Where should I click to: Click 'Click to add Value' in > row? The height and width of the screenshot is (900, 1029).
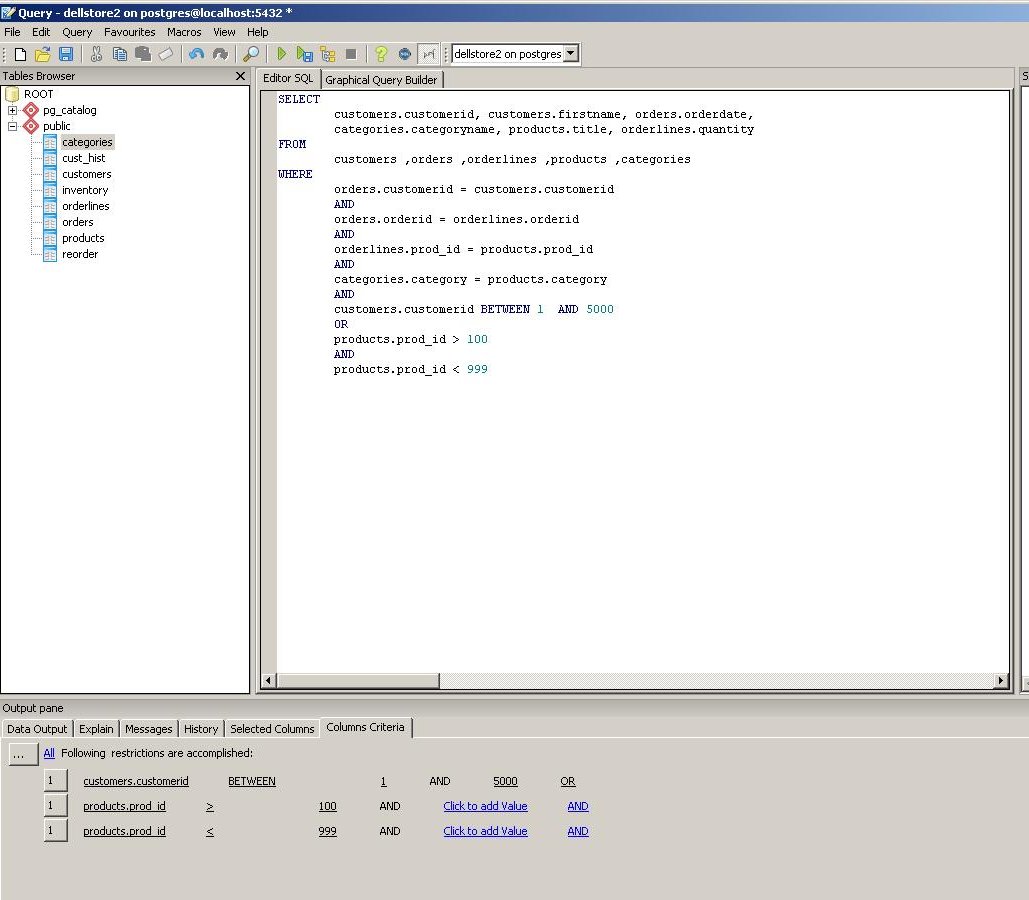pyautogui.click(x=486, y=806)
